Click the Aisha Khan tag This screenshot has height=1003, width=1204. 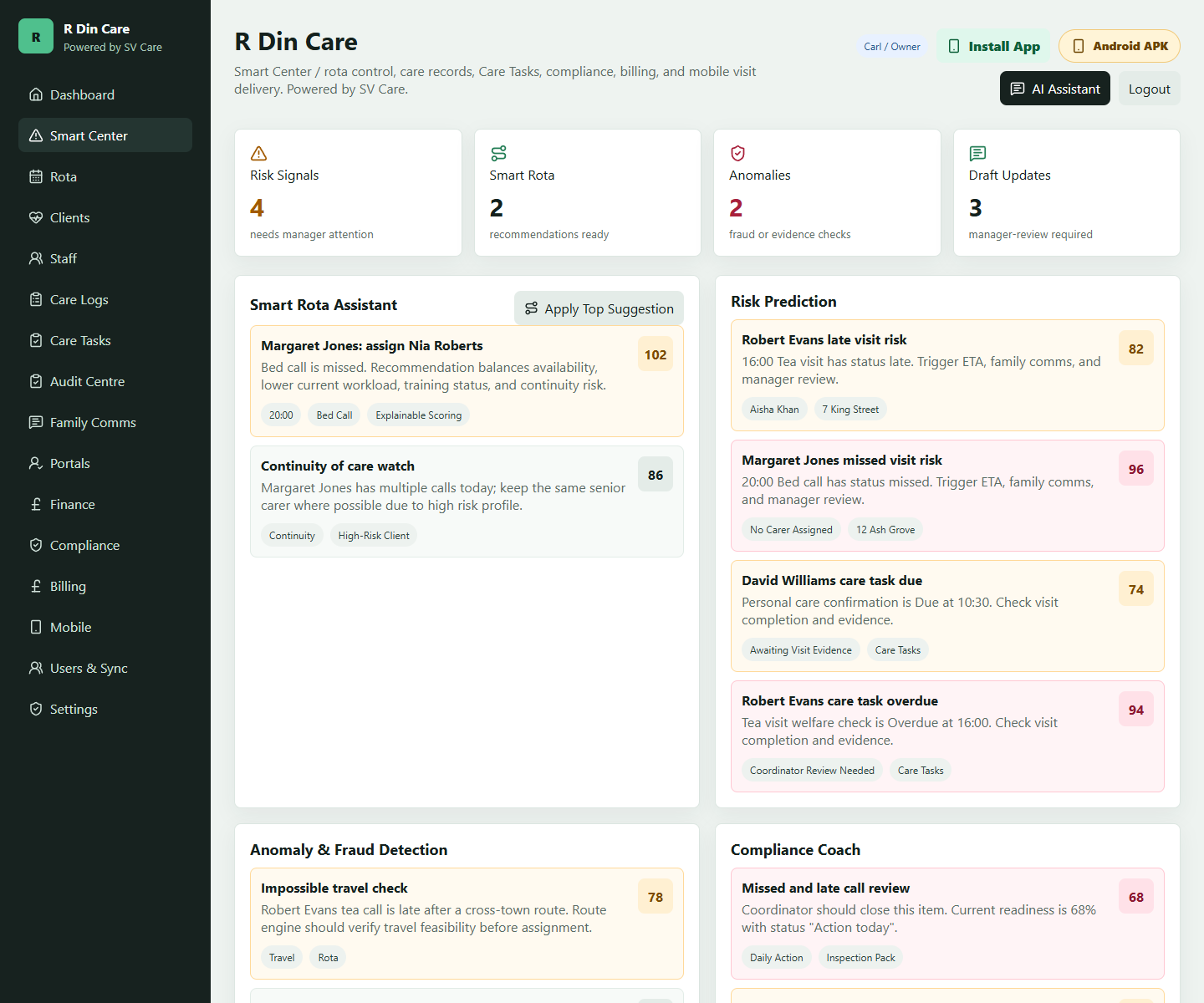point(774,410)
